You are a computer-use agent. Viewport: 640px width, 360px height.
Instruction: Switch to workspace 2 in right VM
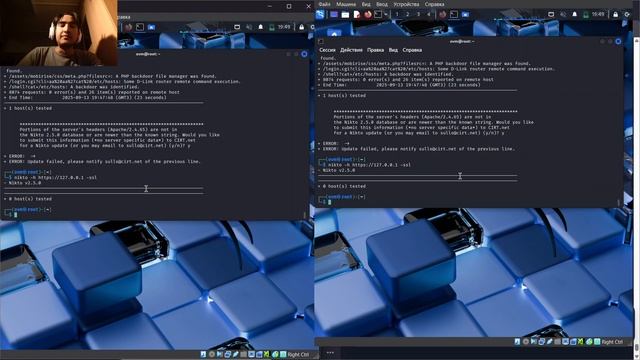[407, 14]
